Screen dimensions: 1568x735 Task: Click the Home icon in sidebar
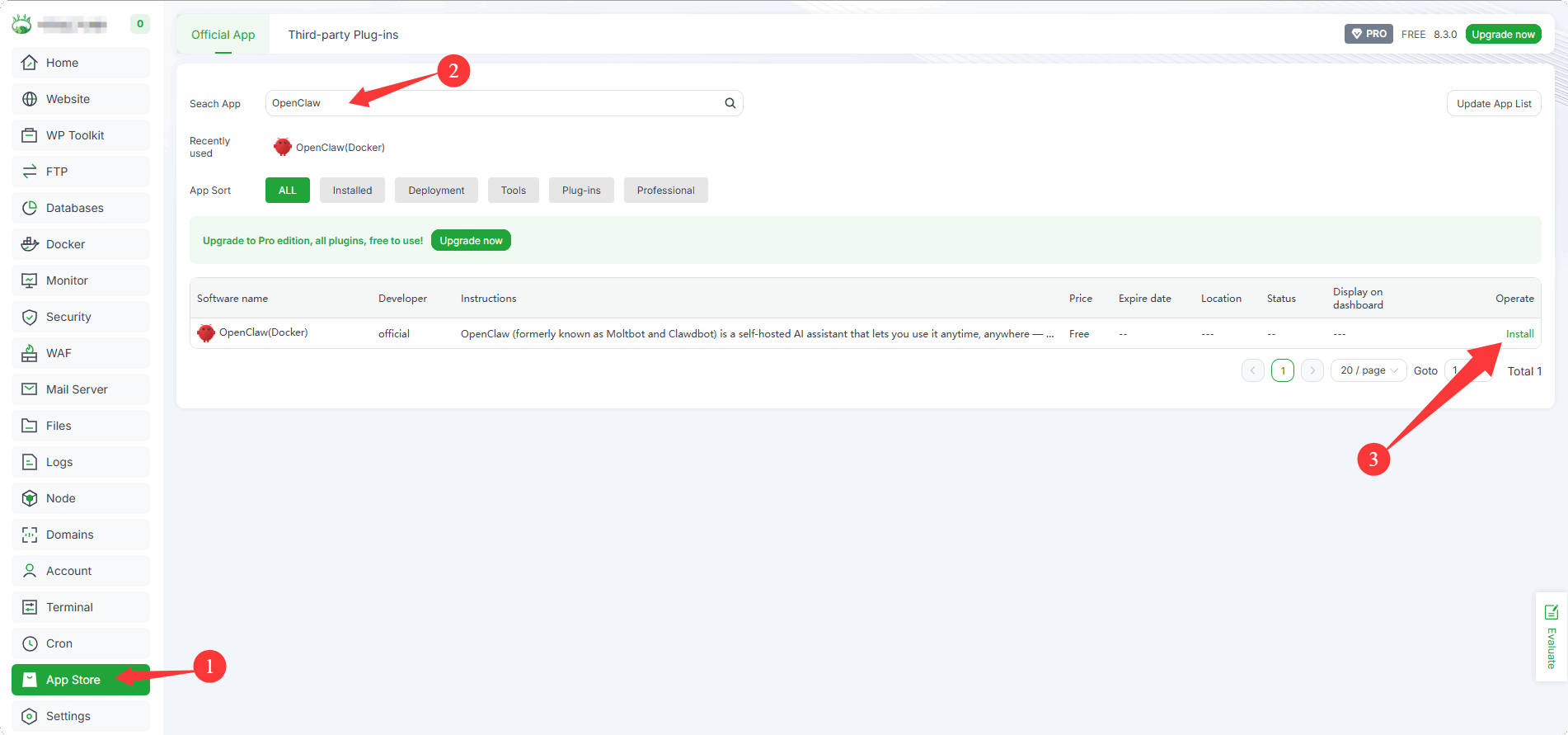click(30, 63)
